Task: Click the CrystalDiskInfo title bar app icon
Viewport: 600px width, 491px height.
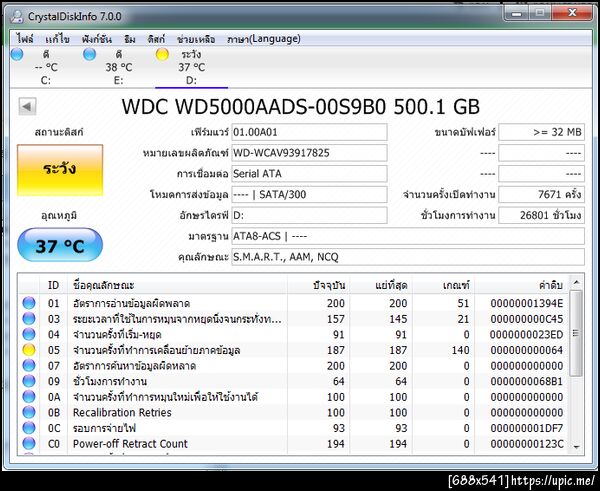Action: pyautogui.click(x=17, y=16)
